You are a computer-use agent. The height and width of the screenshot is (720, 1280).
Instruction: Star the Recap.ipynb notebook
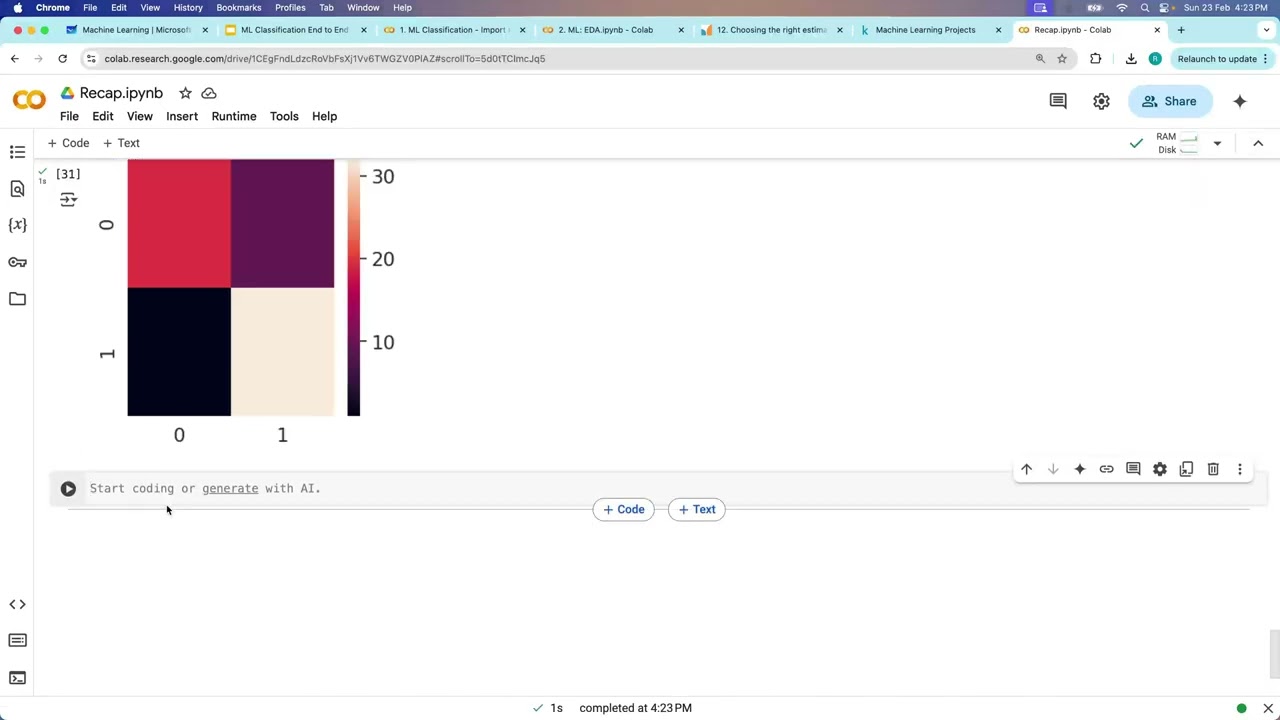[x=185, y=93]
